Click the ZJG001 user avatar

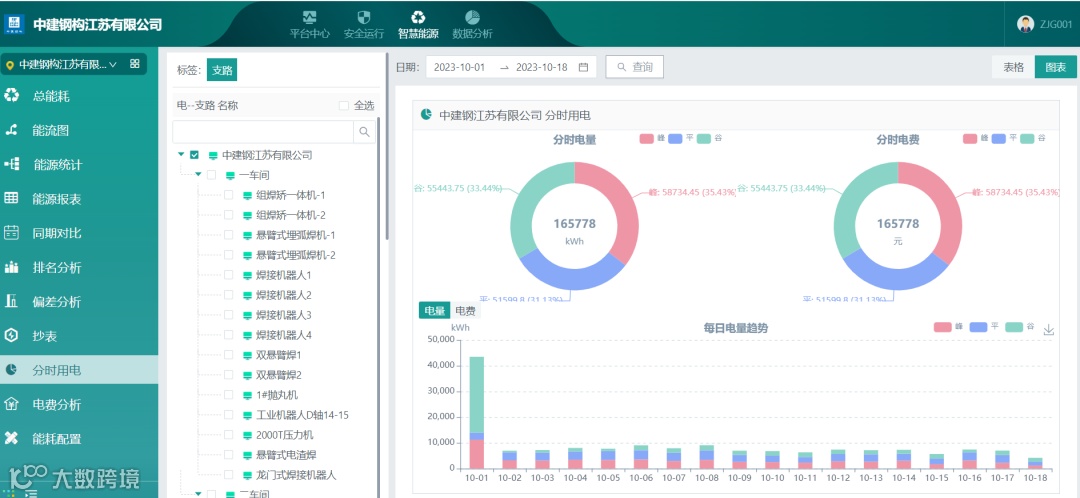tap(1025, 24)
